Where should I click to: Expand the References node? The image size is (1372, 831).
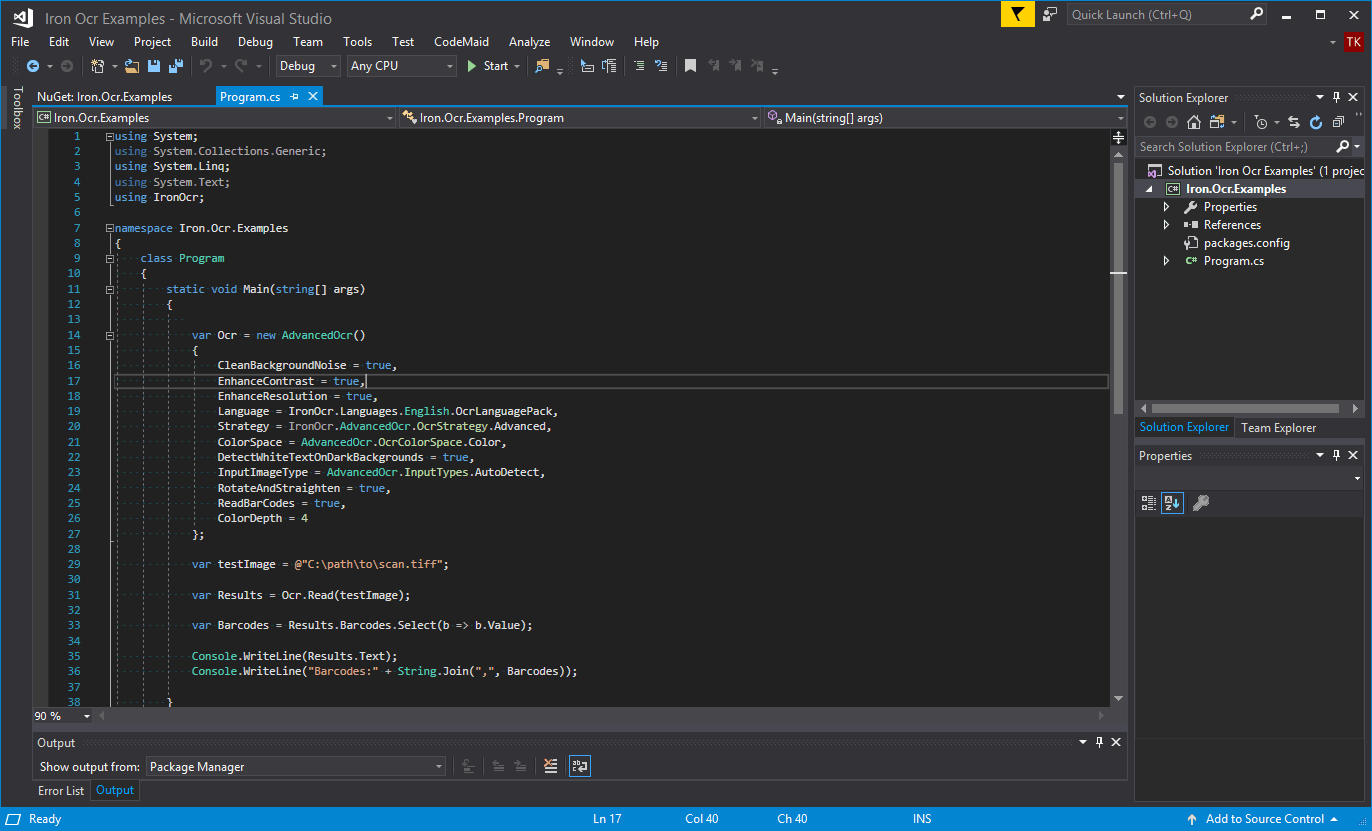tap(1167, 224)
